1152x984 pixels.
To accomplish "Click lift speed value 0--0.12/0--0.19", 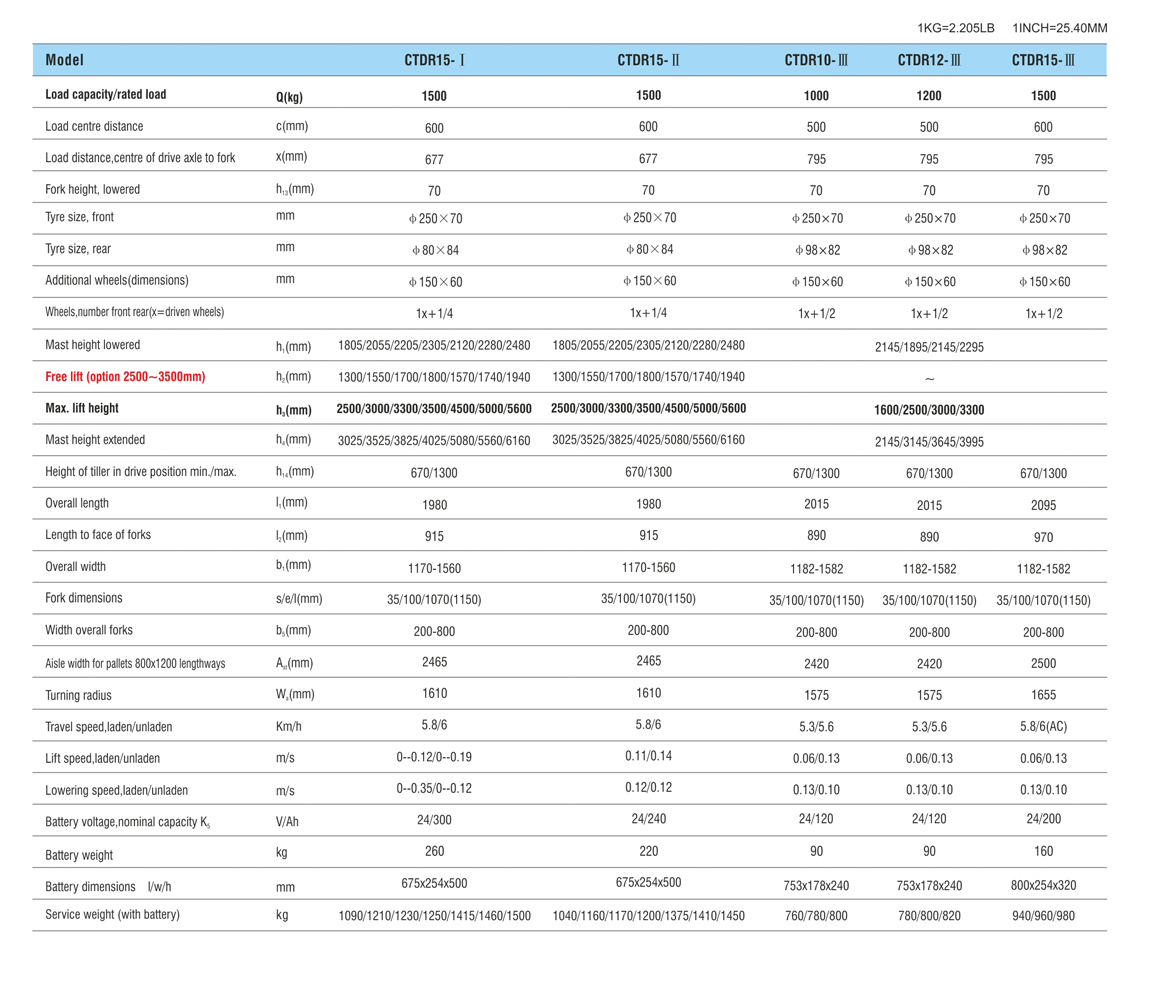I will pyautogui.click(x=434, y=757).
